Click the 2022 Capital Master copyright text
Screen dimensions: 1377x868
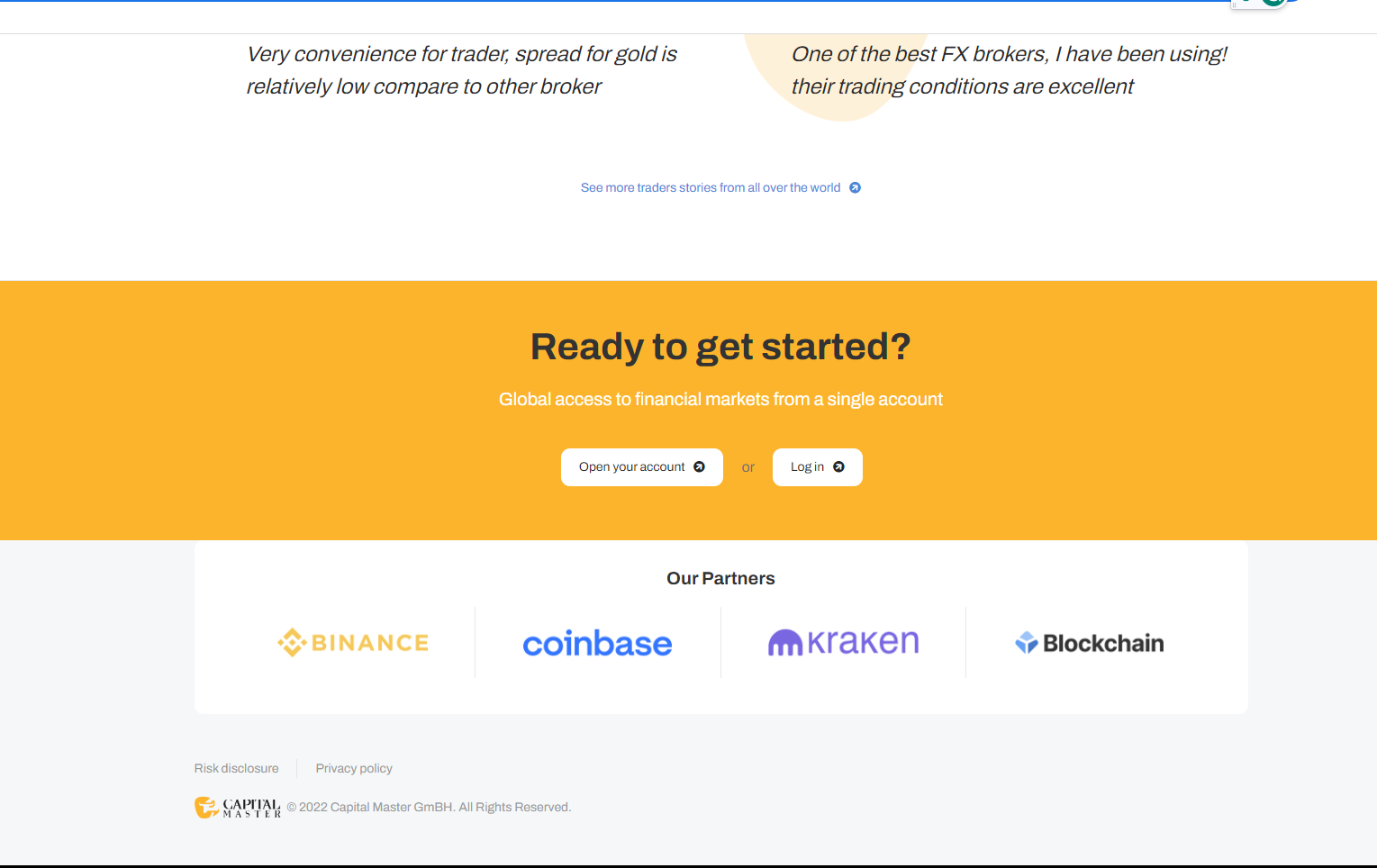tap(429, 807)
